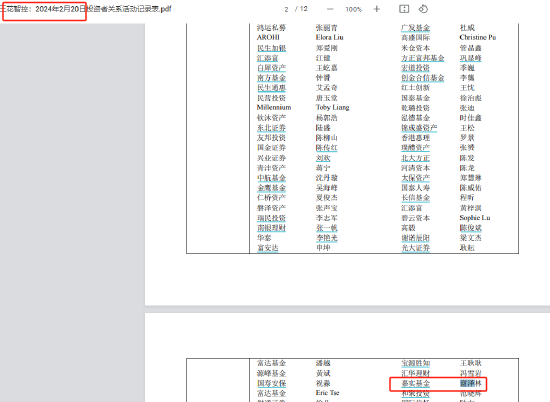Click the PDF file name title
Viewport: 550px width, 402px height.
(x=86, y=9)
